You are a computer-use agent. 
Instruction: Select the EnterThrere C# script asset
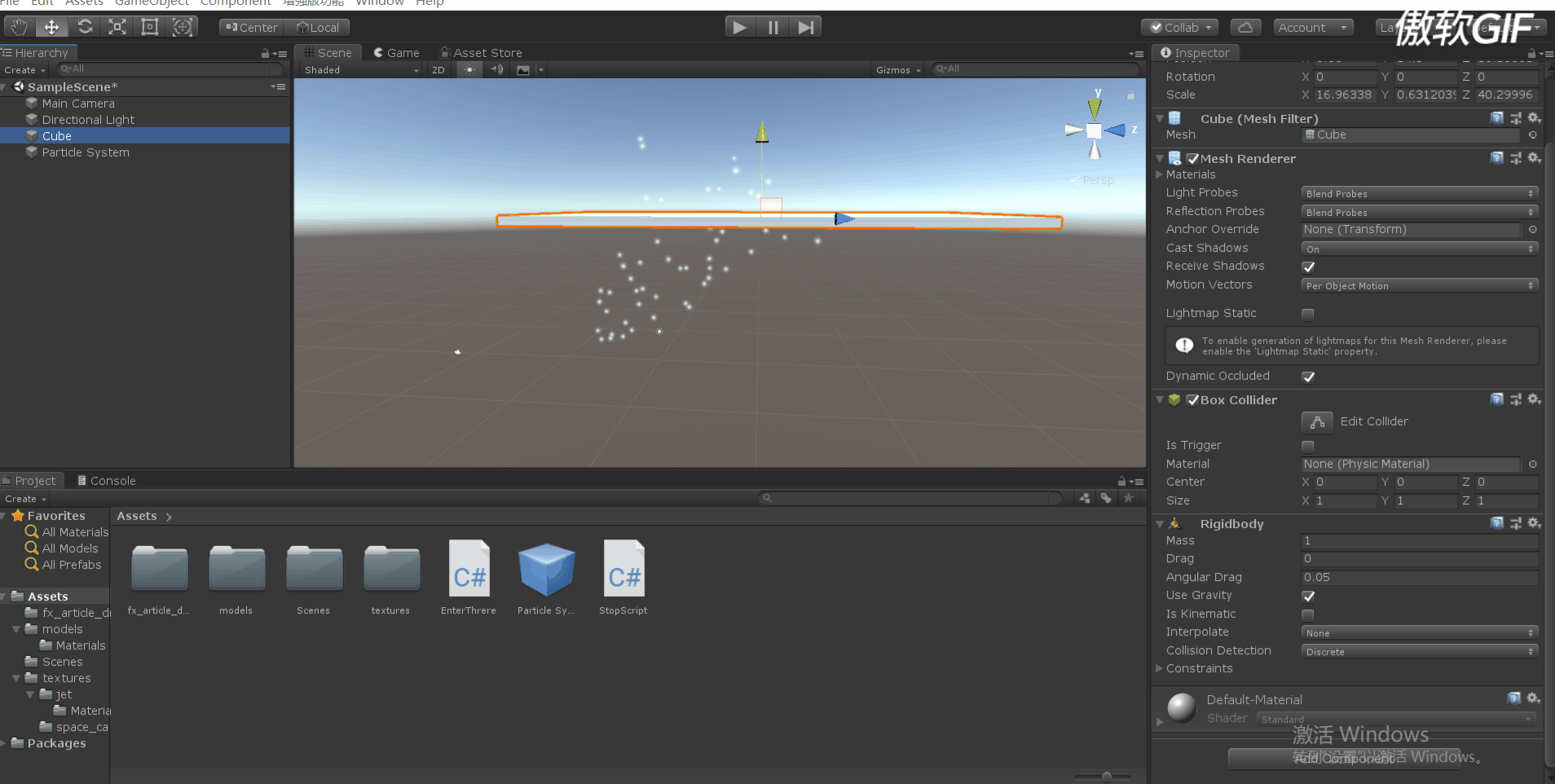point(469,577)
